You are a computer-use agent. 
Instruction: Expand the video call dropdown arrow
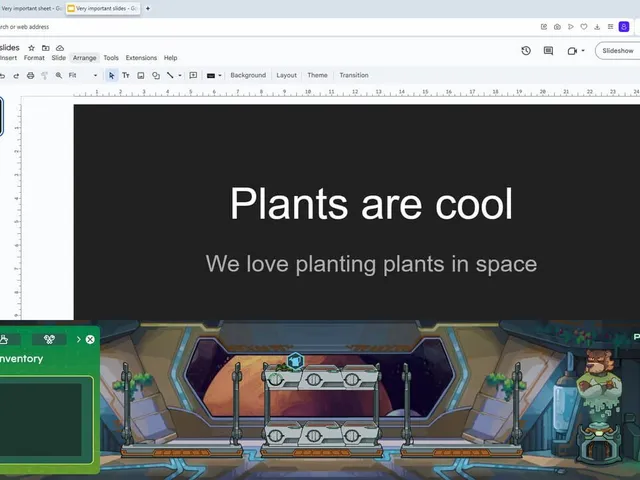[583, 51]
